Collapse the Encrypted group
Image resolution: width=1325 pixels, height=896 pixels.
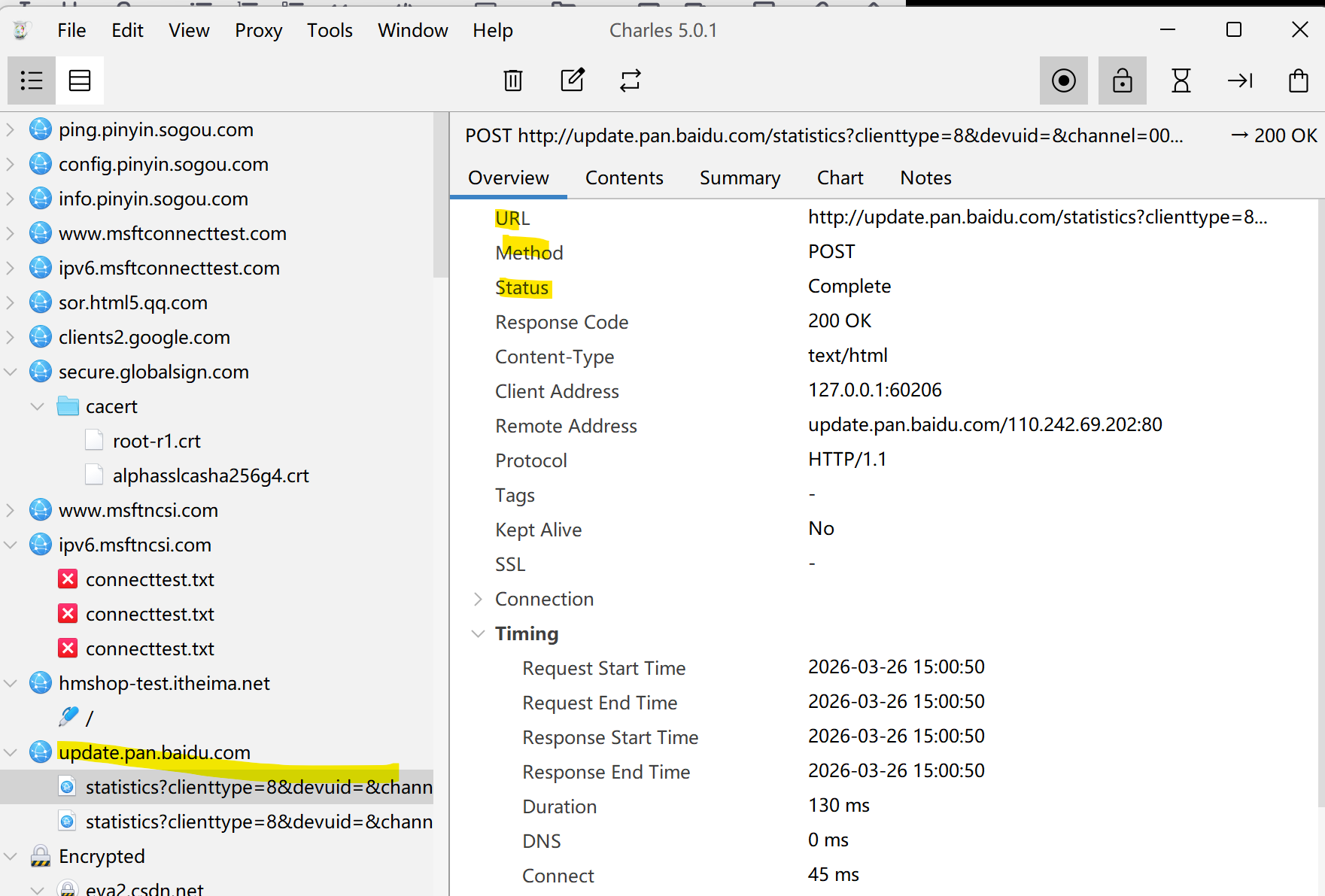point(11,856)
